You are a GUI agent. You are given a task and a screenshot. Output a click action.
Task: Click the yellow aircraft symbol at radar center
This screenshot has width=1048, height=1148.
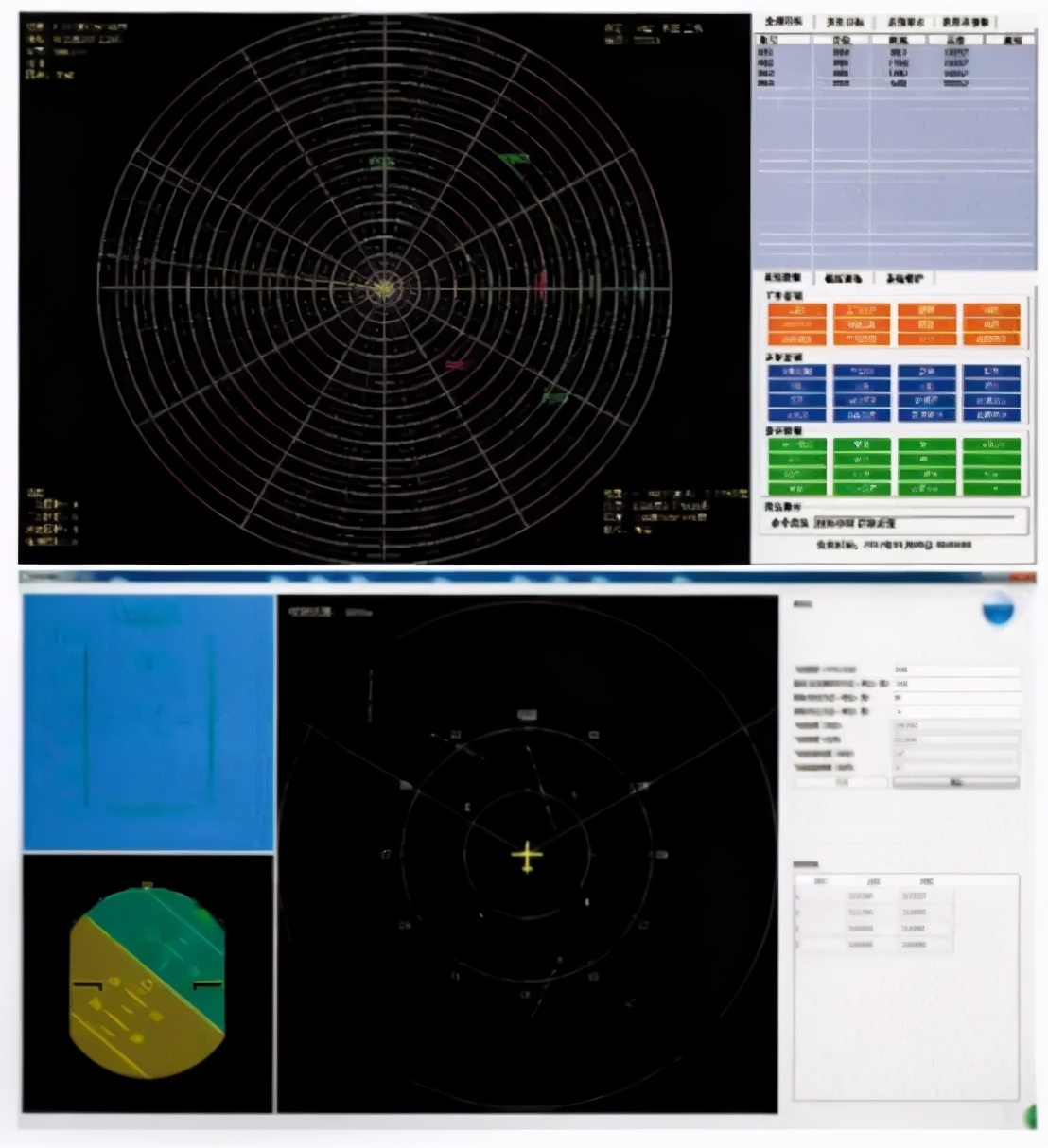click(x=527, y=858)
